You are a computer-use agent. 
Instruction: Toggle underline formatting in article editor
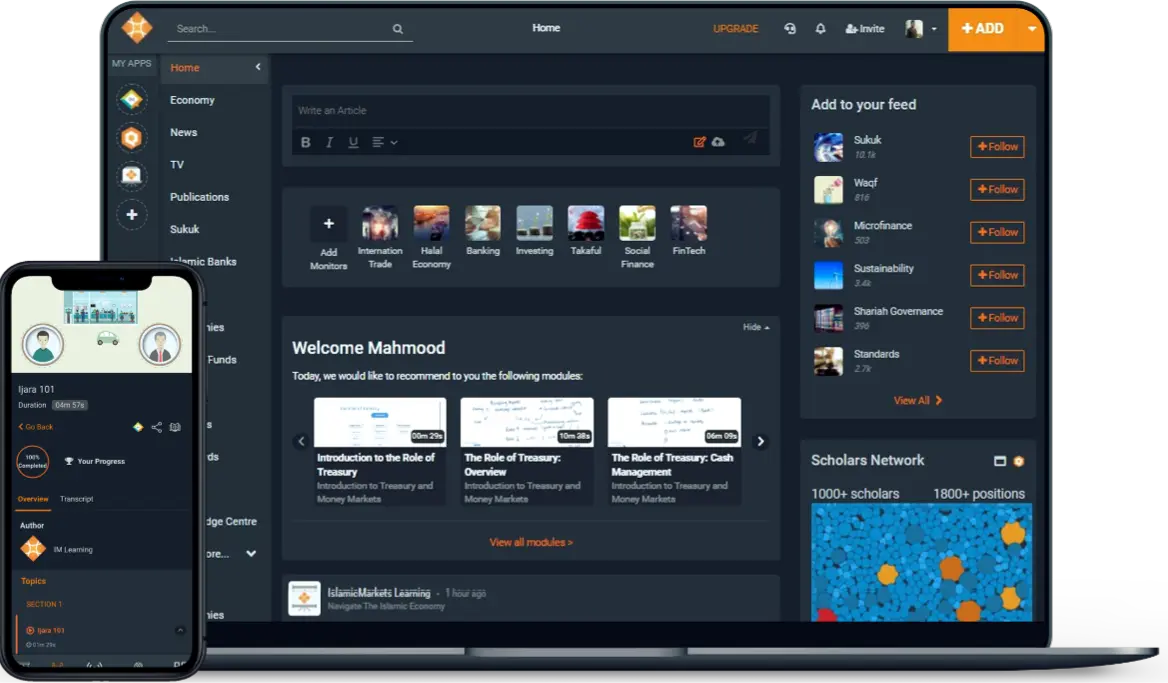(353, 142)
